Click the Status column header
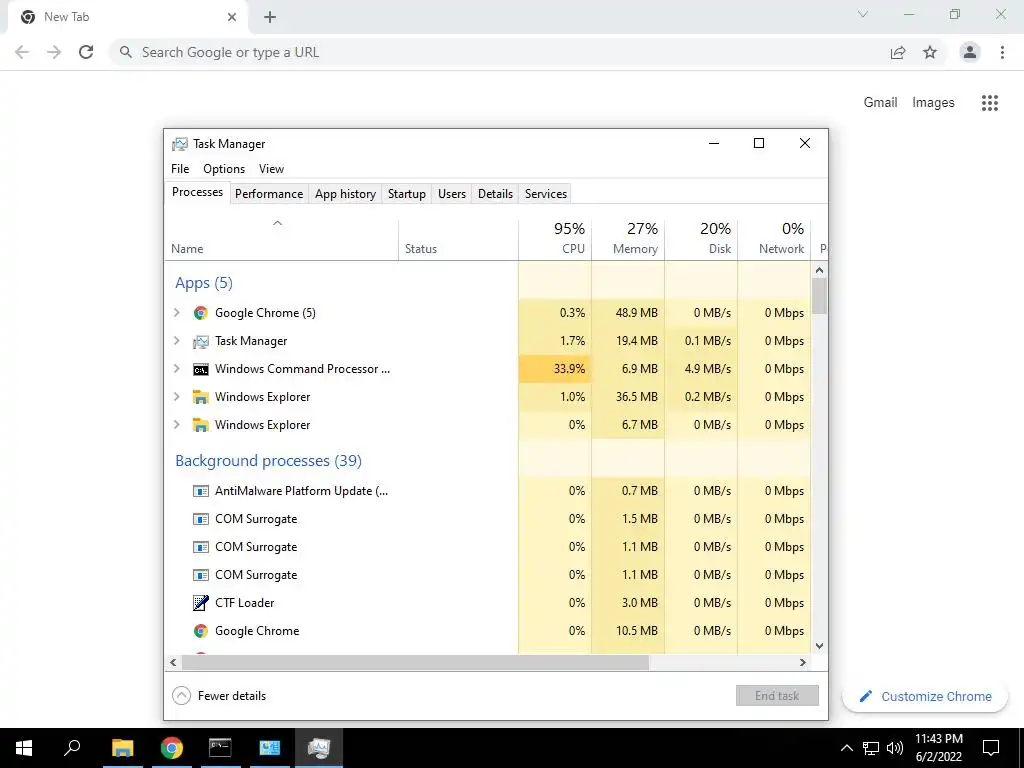 (458, 240)
